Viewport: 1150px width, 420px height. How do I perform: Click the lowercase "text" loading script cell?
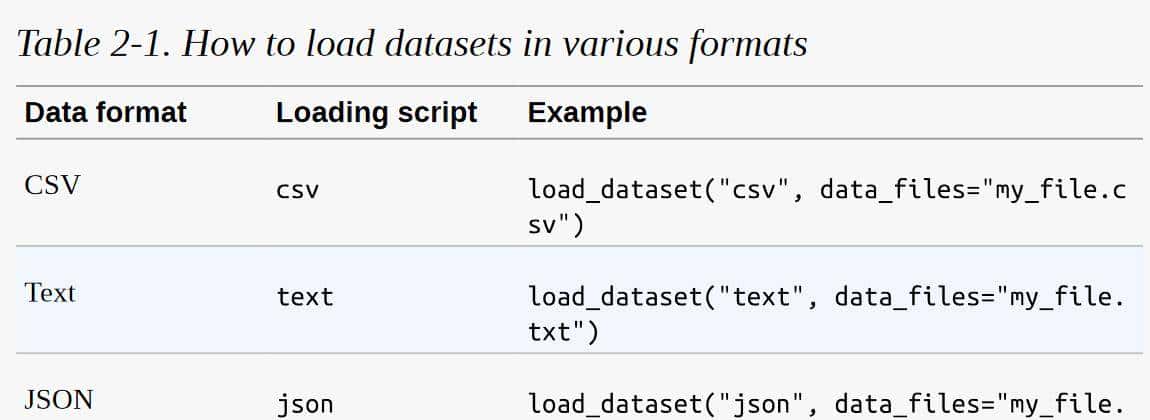point(304,297)
